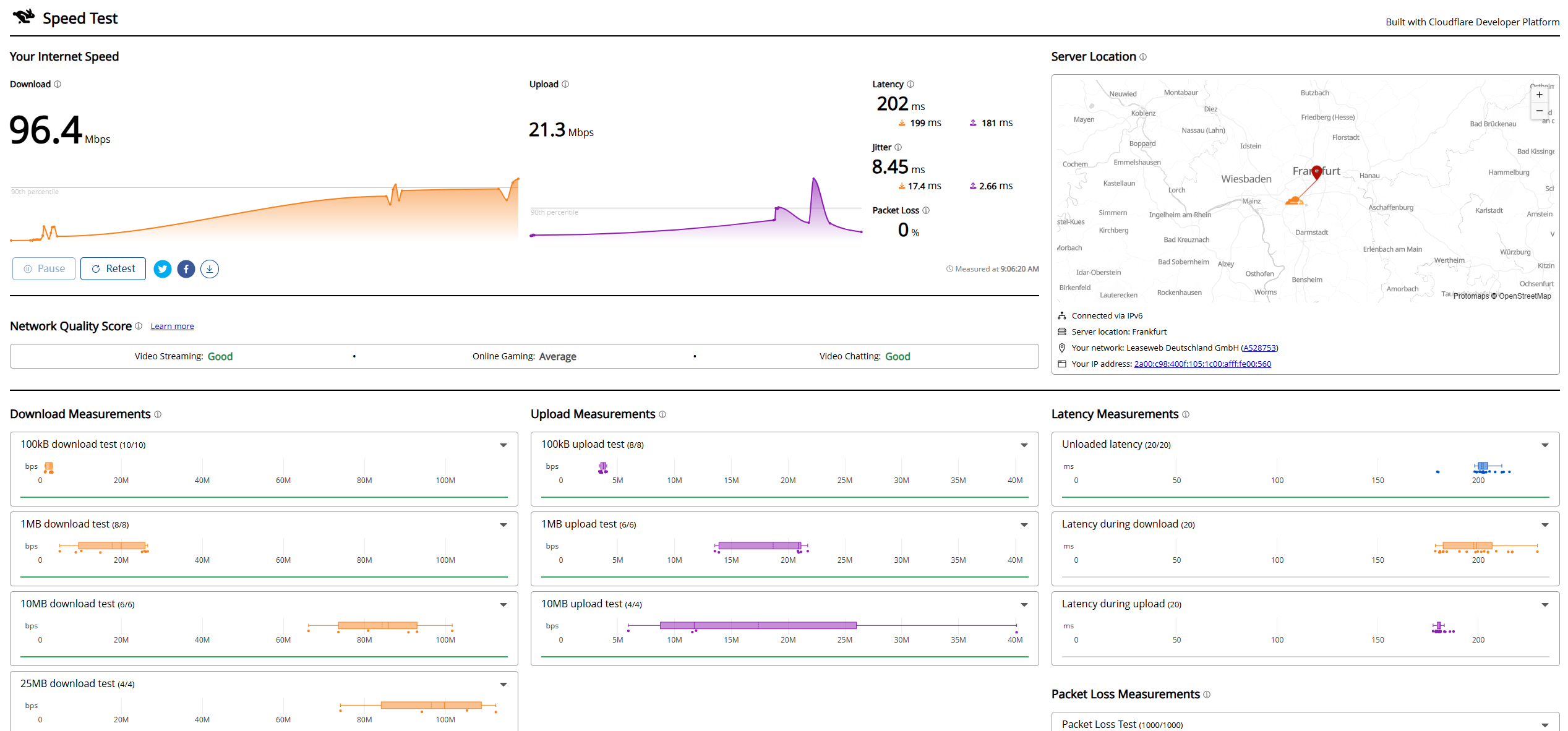Expand Latency during upload details
The height and width of the screenshot is (731, 1568).
1545,605
